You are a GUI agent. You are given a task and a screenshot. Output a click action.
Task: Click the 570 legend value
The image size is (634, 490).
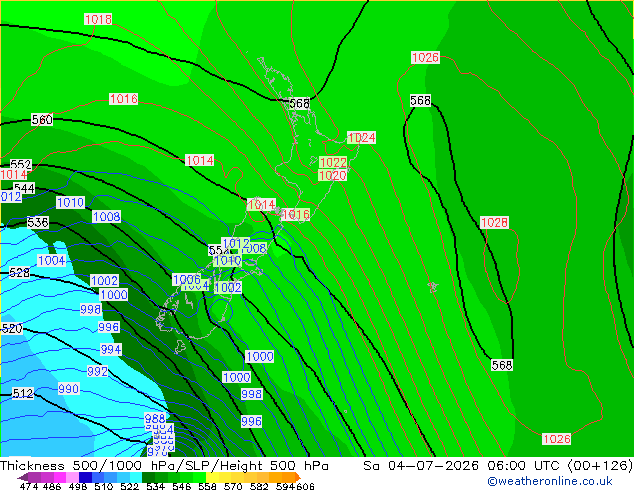[233, 486]
